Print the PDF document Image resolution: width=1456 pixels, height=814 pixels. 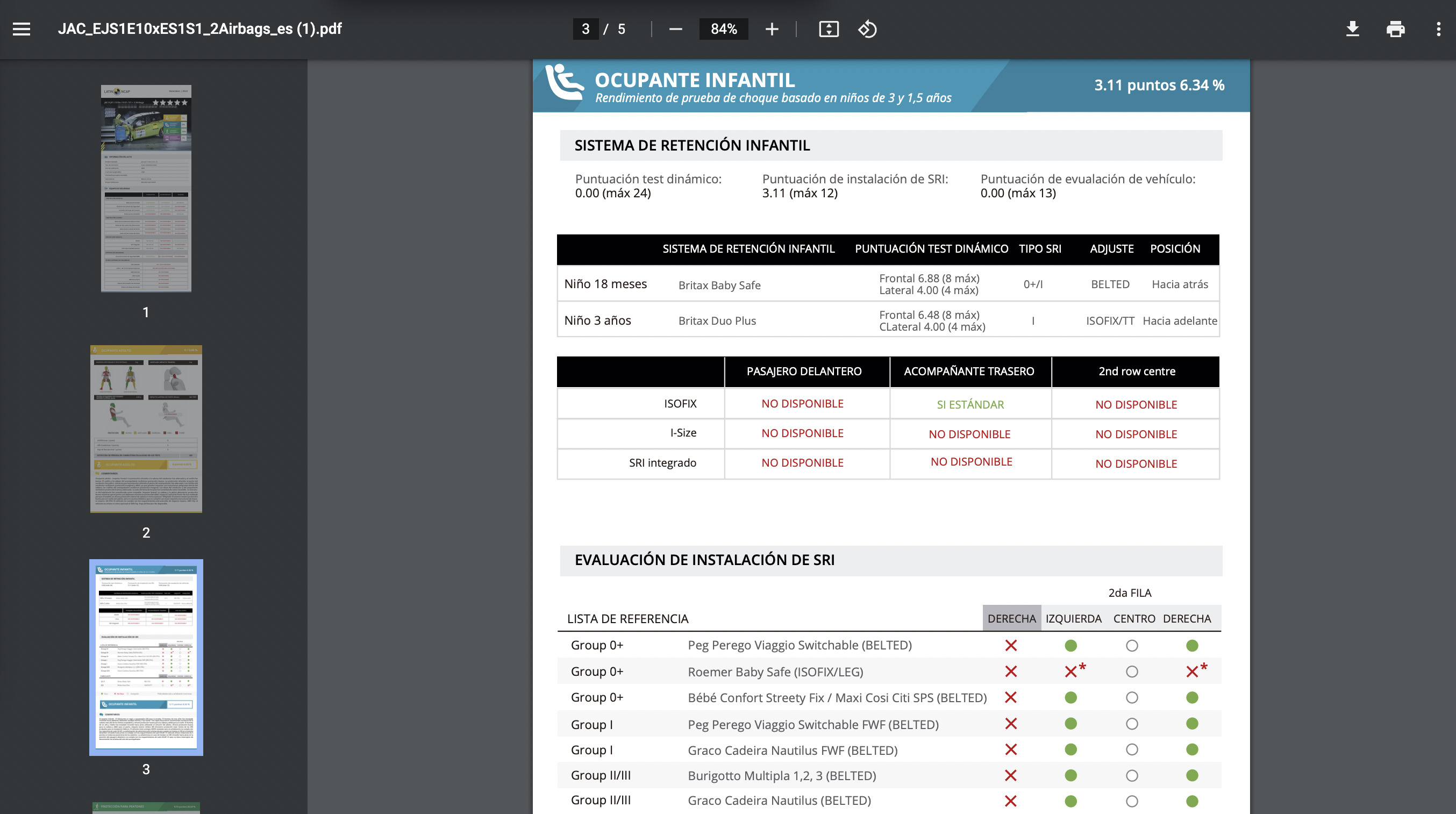pos(1395,29)
